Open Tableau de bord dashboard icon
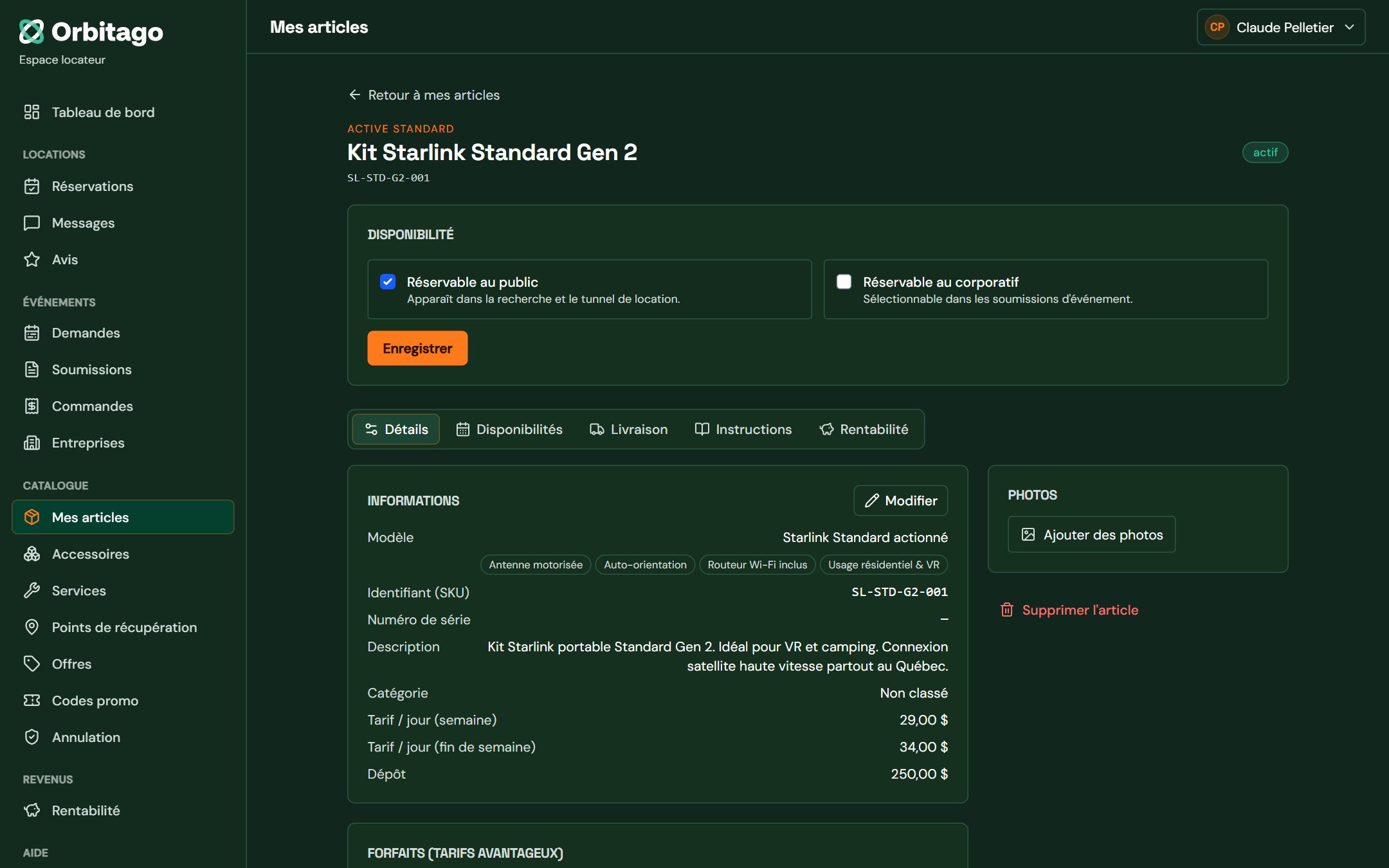This screenshot has width=1389, height=868. [x=32, y=113]
